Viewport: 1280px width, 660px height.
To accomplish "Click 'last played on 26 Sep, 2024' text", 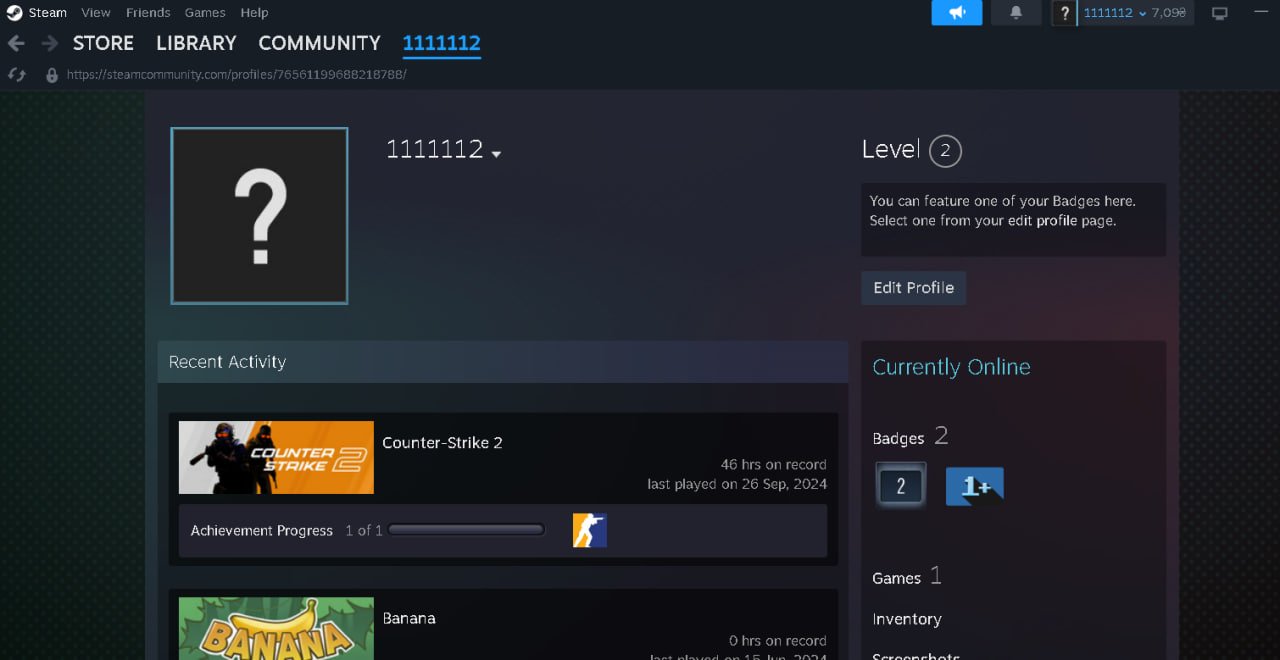I will [x=737, y=484].
